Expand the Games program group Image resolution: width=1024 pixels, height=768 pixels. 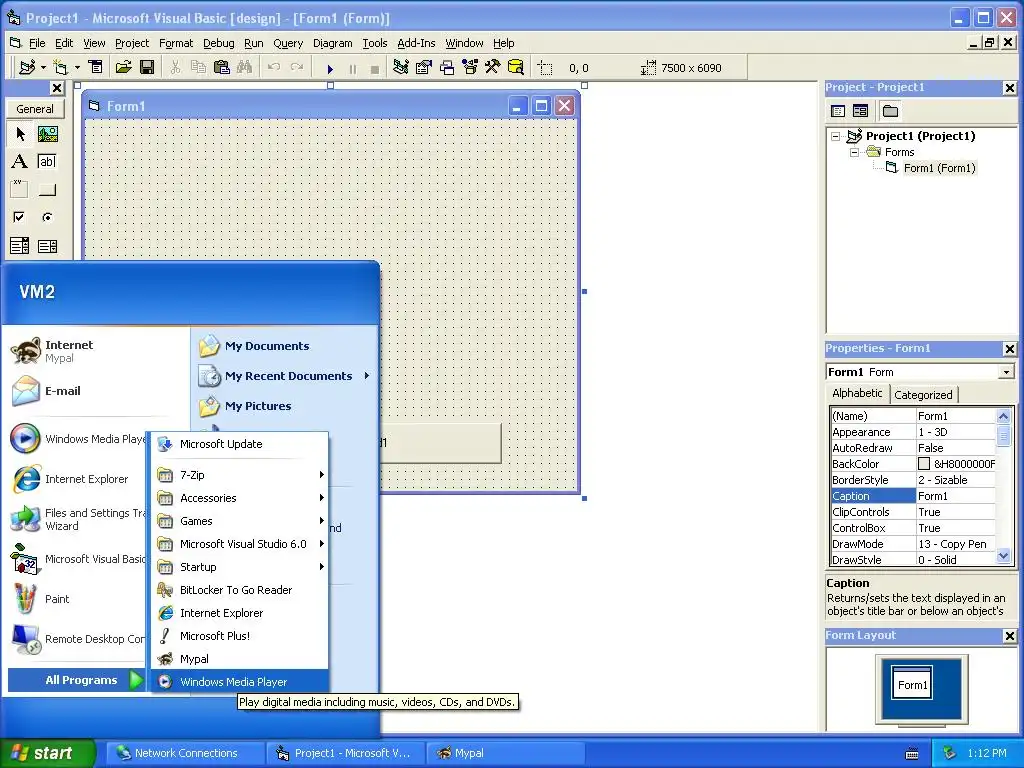tap(242, 521)
